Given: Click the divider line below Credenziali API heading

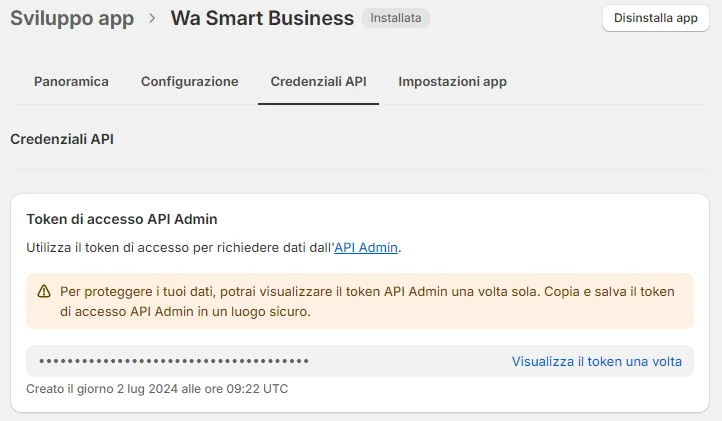Looking at the screenshot, I should 360,170.
